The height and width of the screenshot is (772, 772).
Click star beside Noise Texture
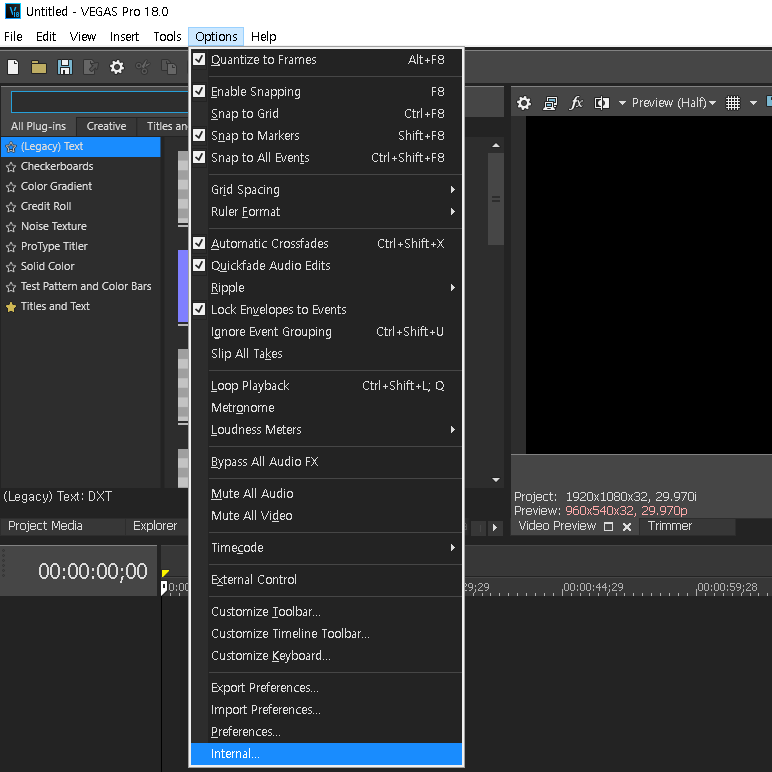[x=11, y=227]
